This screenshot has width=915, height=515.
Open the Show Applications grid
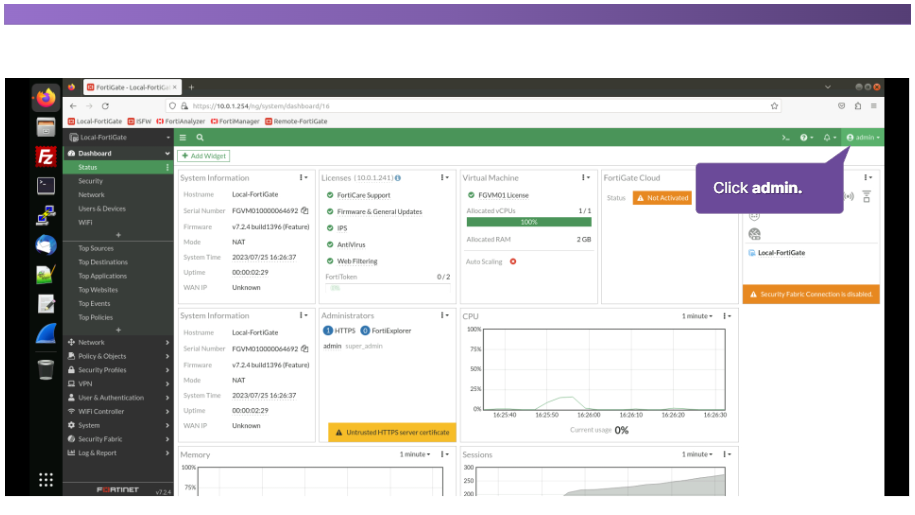[x=46, y=479]
